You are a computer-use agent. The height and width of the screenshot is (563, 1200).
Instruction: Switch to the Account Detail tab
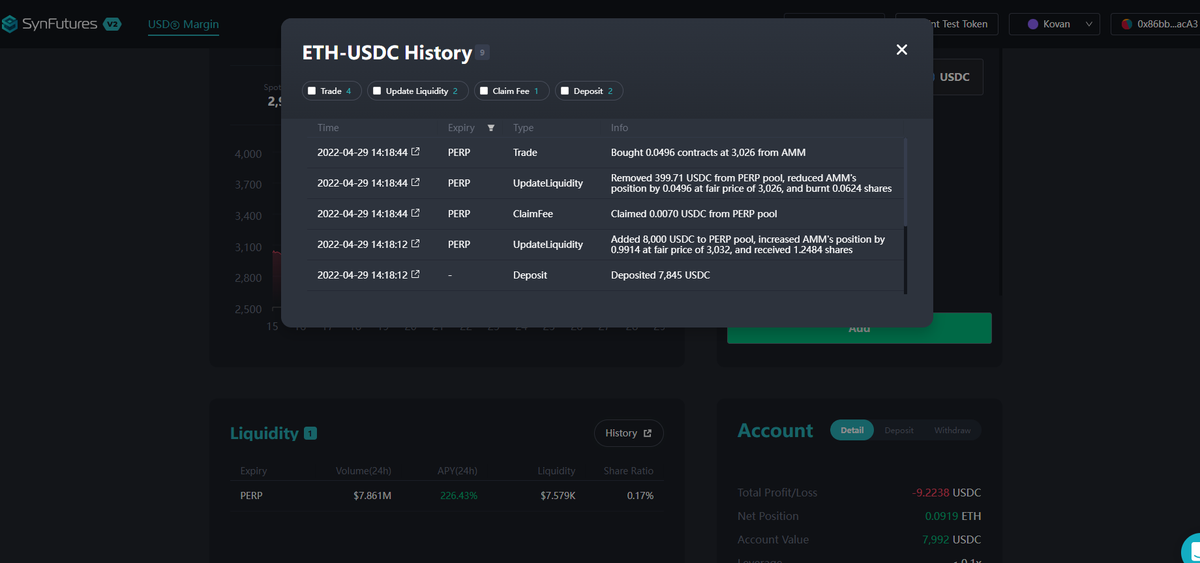[852, 430]
